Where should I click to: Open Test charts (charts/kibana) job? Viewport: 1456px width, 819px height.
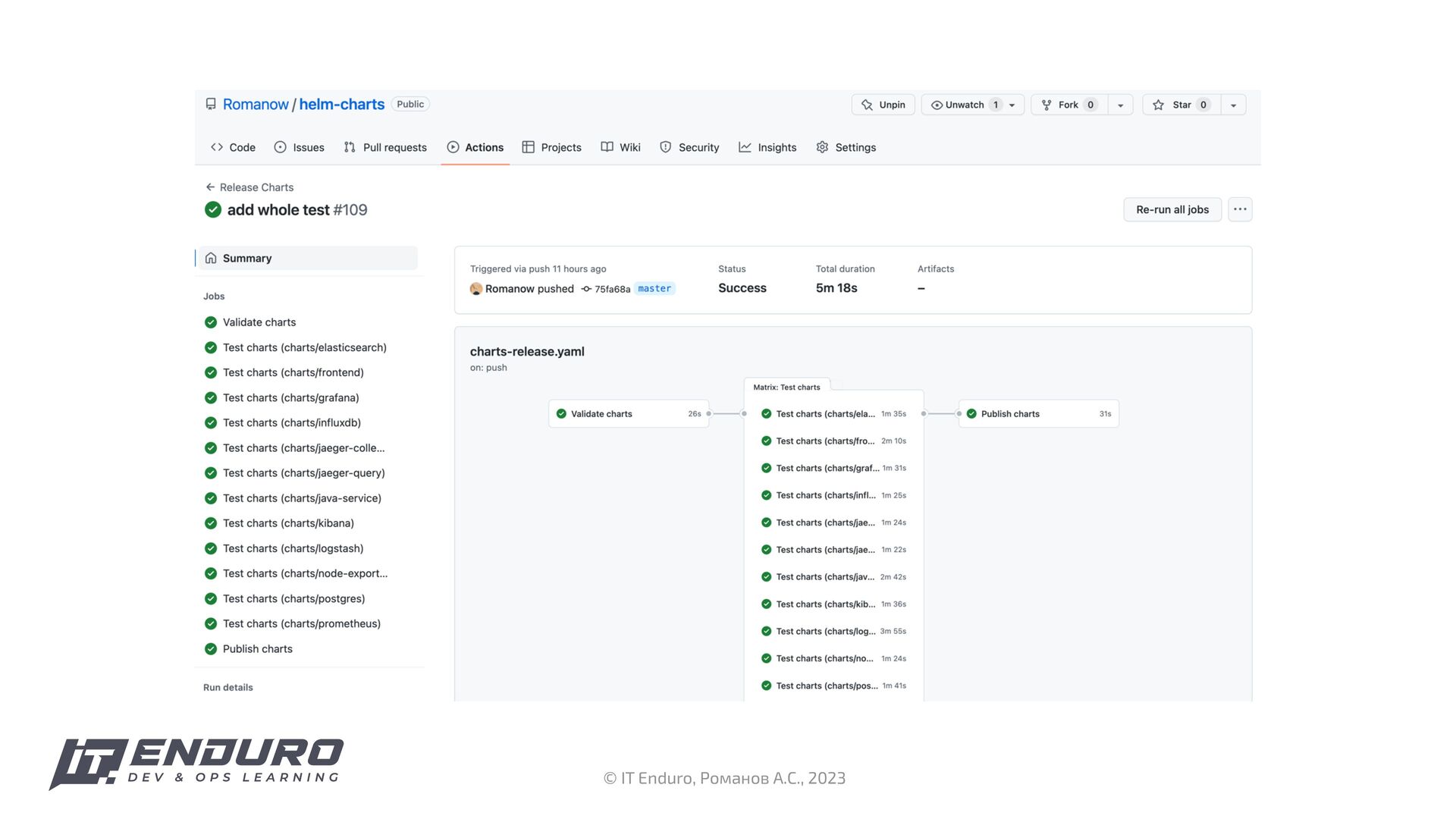point(288,523)
